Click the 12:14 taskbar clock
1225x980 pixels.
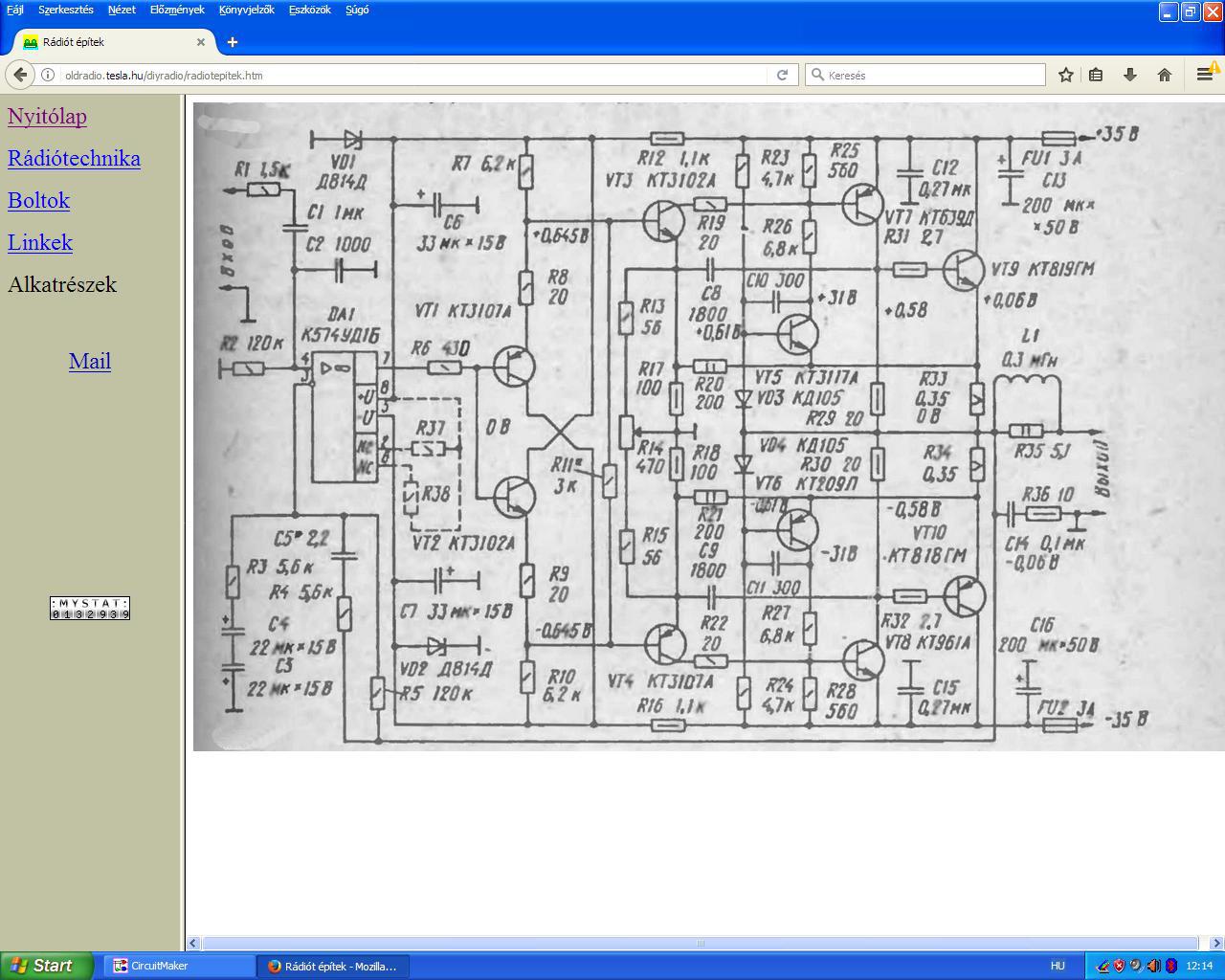(x=1199, y=966)
